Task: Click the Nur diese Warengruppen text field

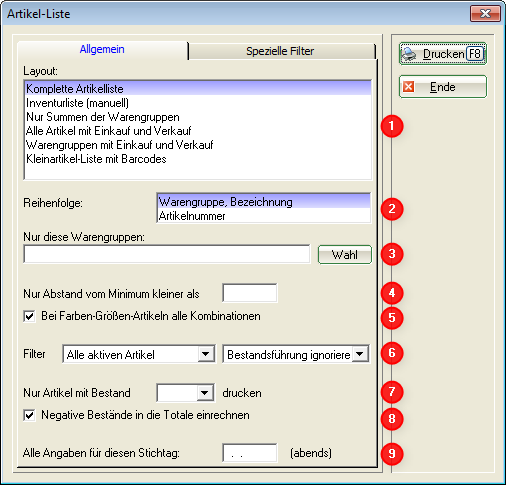Action: tap(167, 254)
